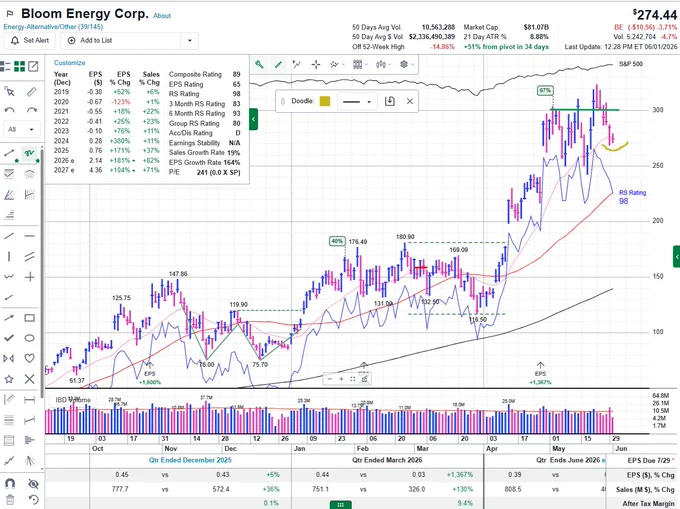Open the Energy-Alternative/Other industry group link
Screen dimensions: 680x509
(x=53, y=27)
